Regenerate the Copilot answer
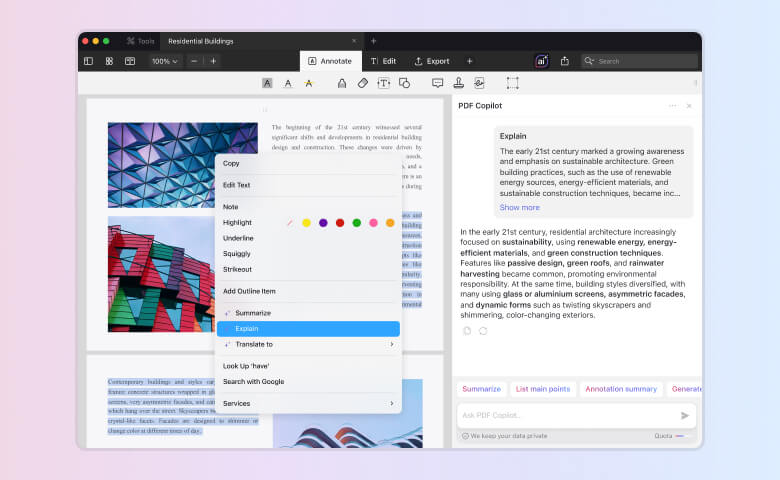 click(x=483, y=331)
